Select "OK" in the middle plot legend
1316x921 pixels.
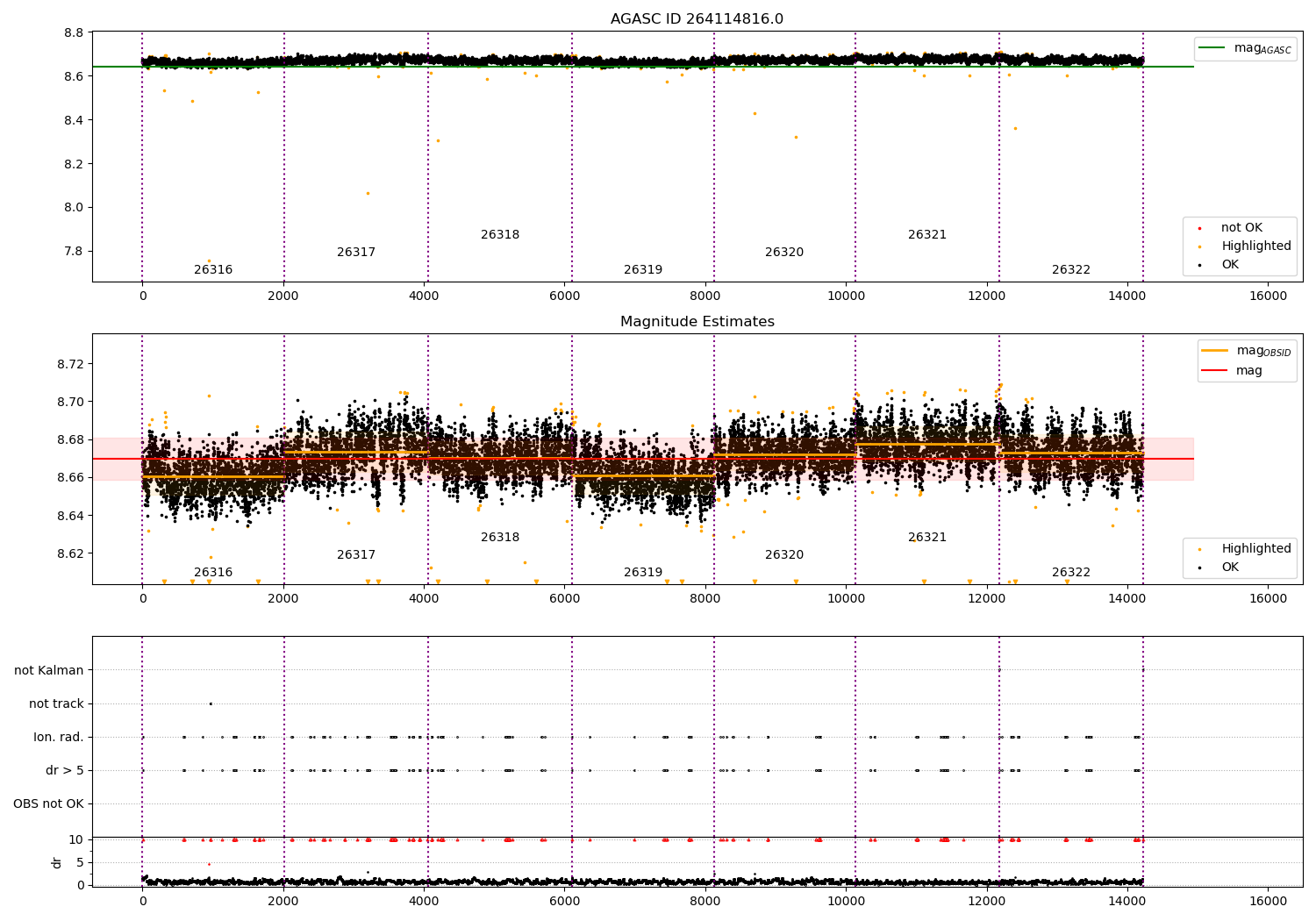(x=1230, y=568)
